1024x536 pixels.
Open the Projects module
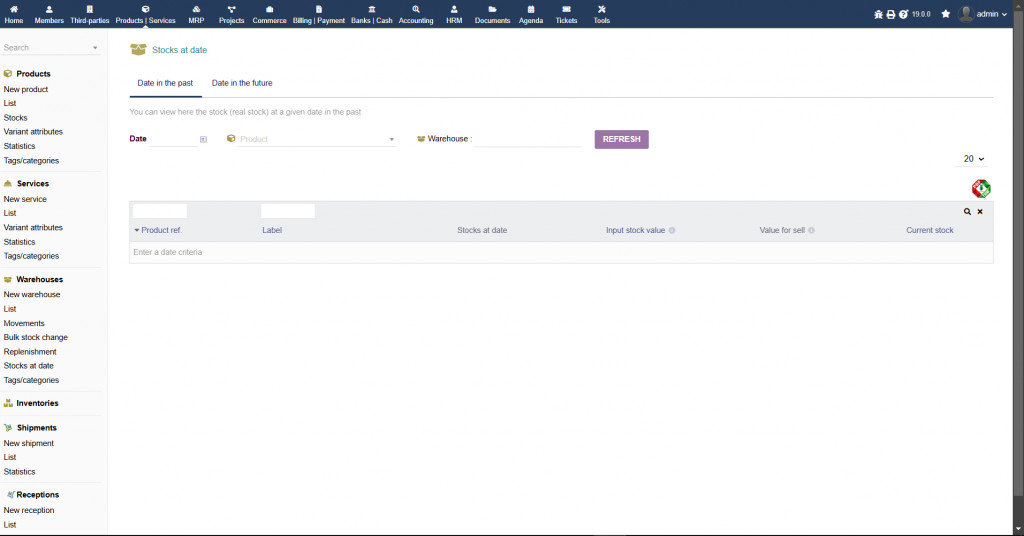(231, 14)
